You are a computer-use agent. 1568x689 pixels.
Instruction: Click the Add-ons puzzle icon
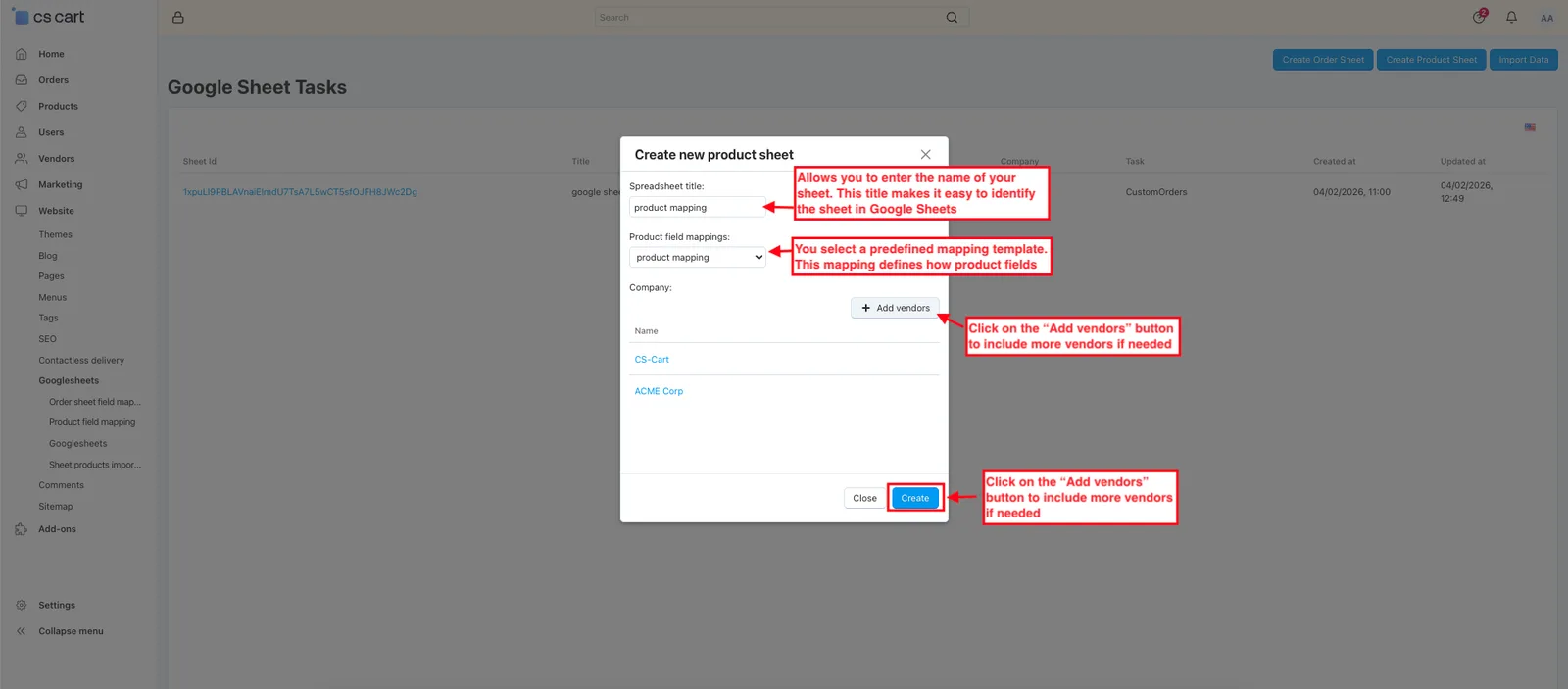coord(22,529)
